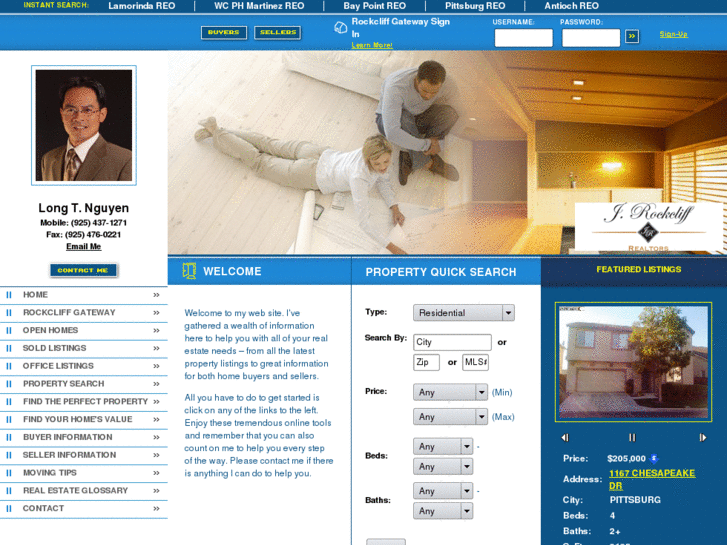Click the arrow icon on Home row
The height and width of the screenshot is (545, 727).
click(156, 295)
